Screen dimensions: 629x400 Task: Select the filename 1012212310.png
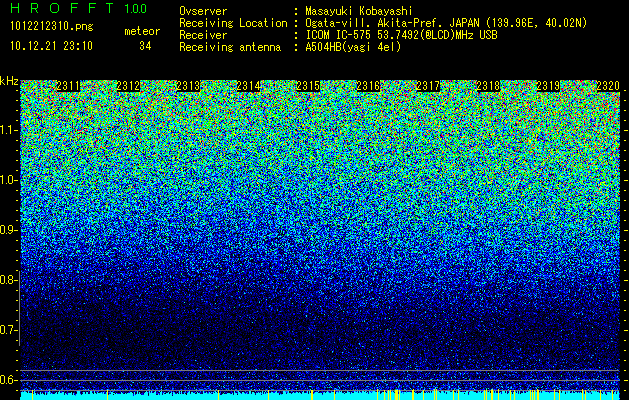[52, 27]
